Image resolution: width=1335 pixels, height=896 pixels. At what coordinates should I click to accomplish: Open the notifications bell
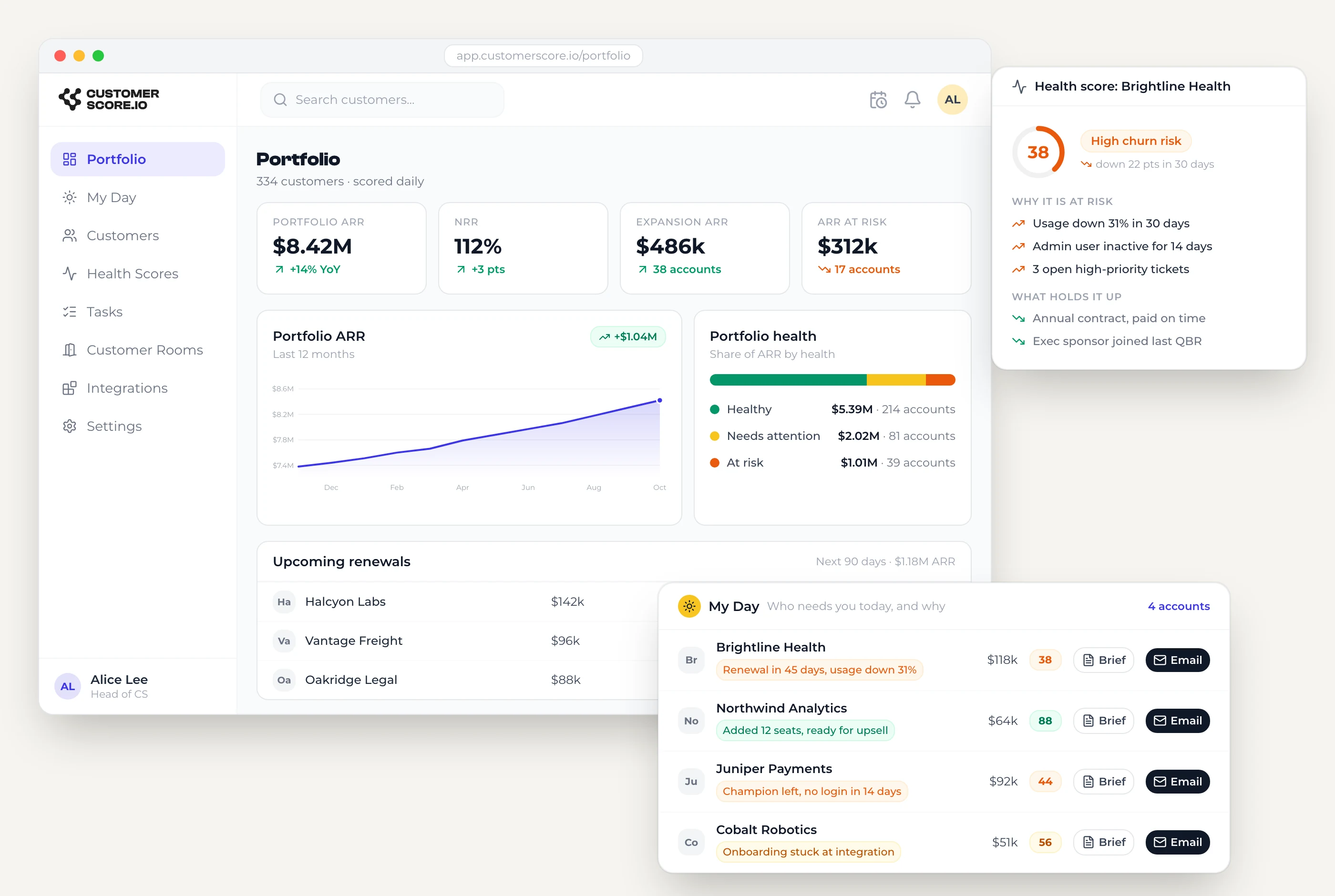(x=912, y=100)
